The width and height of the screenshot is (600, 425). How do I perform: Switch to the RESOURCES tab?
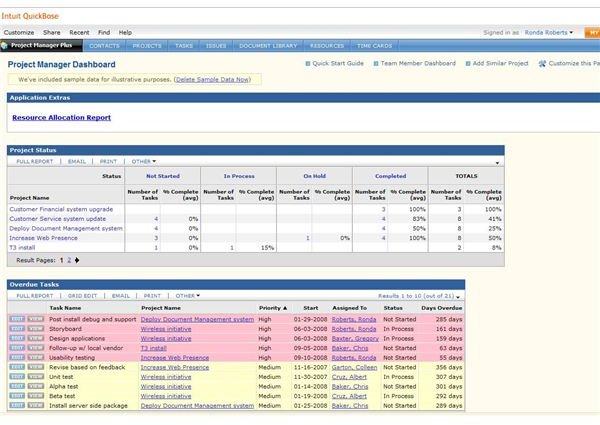pos(327,46)
